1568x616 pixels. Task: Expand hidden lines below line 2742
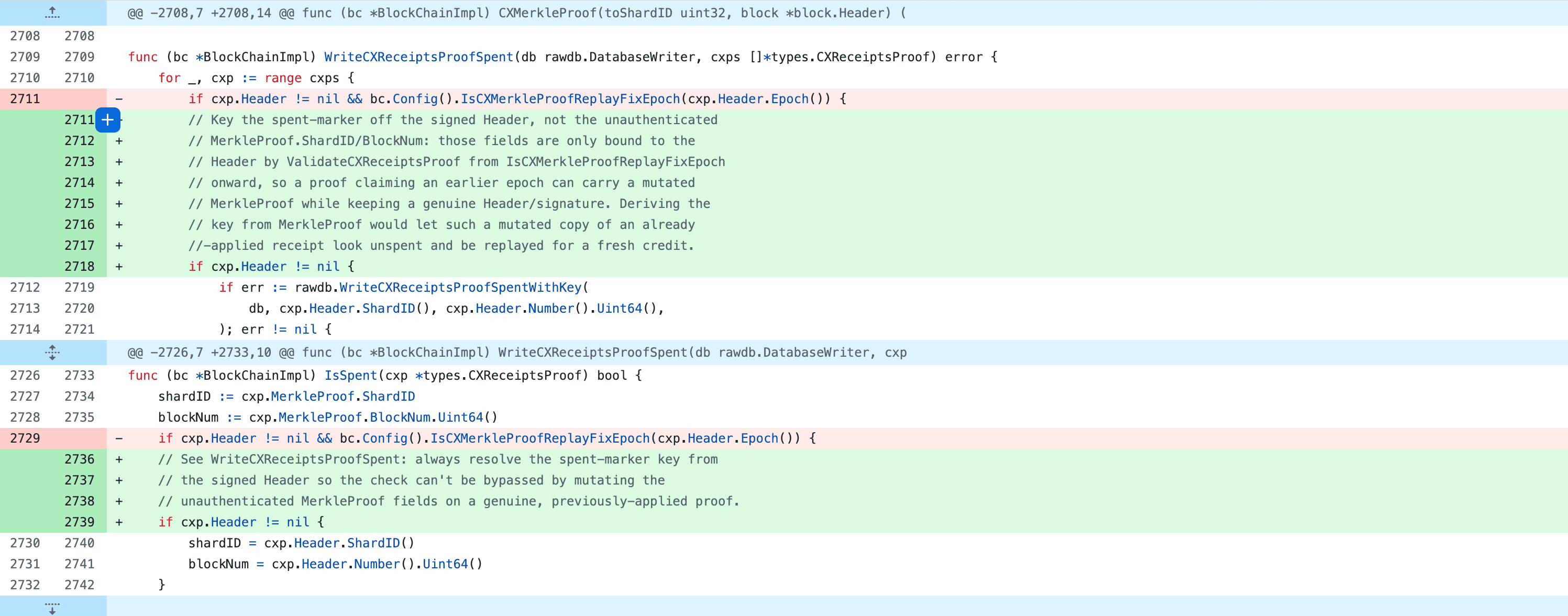click(52, 608)
